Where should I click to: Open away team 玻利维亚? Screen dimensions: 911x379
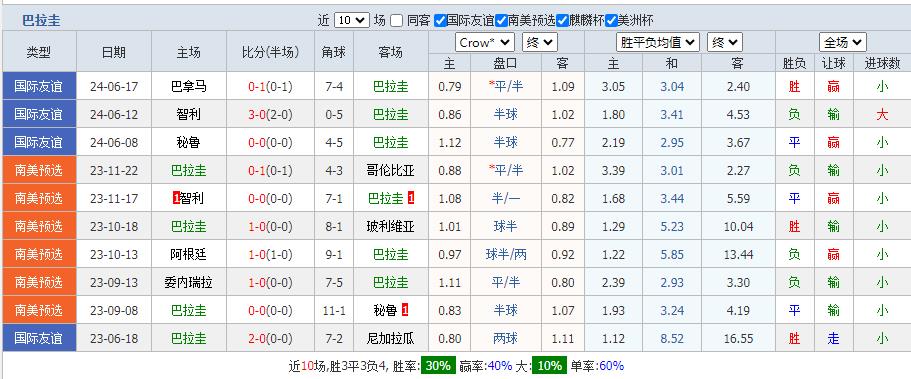[390, 226]
